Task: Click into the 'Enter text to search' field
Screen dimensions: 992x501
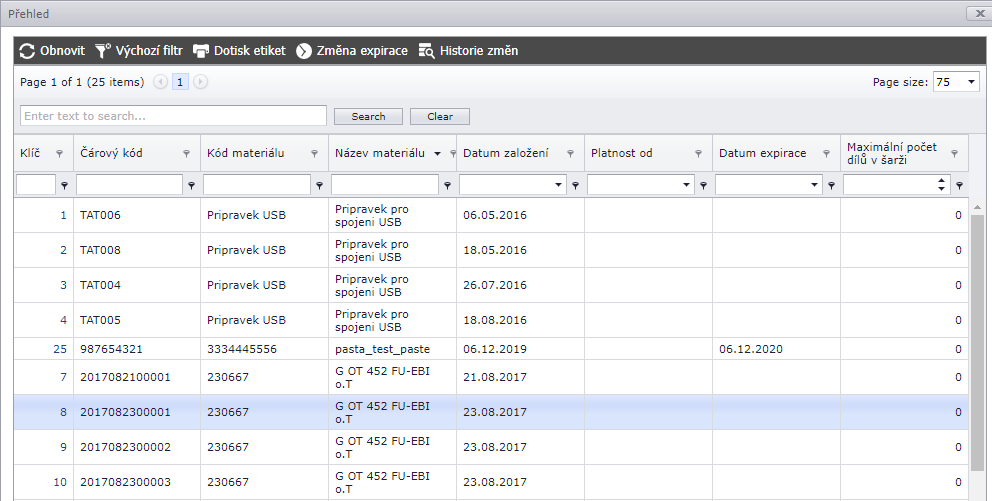Action: (173, 116)
